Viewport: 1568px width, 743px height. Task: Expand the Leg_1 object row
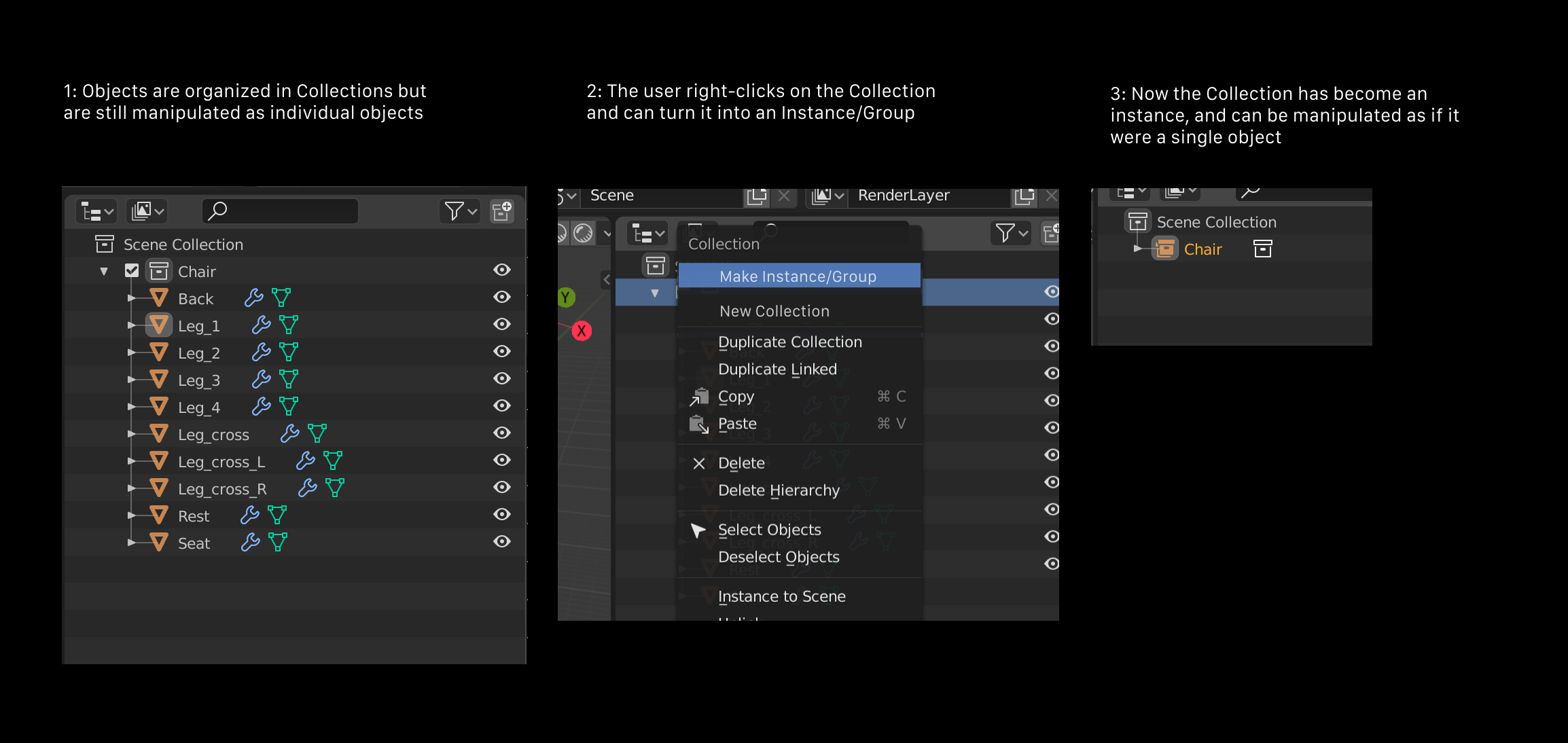tap(131, 325)
